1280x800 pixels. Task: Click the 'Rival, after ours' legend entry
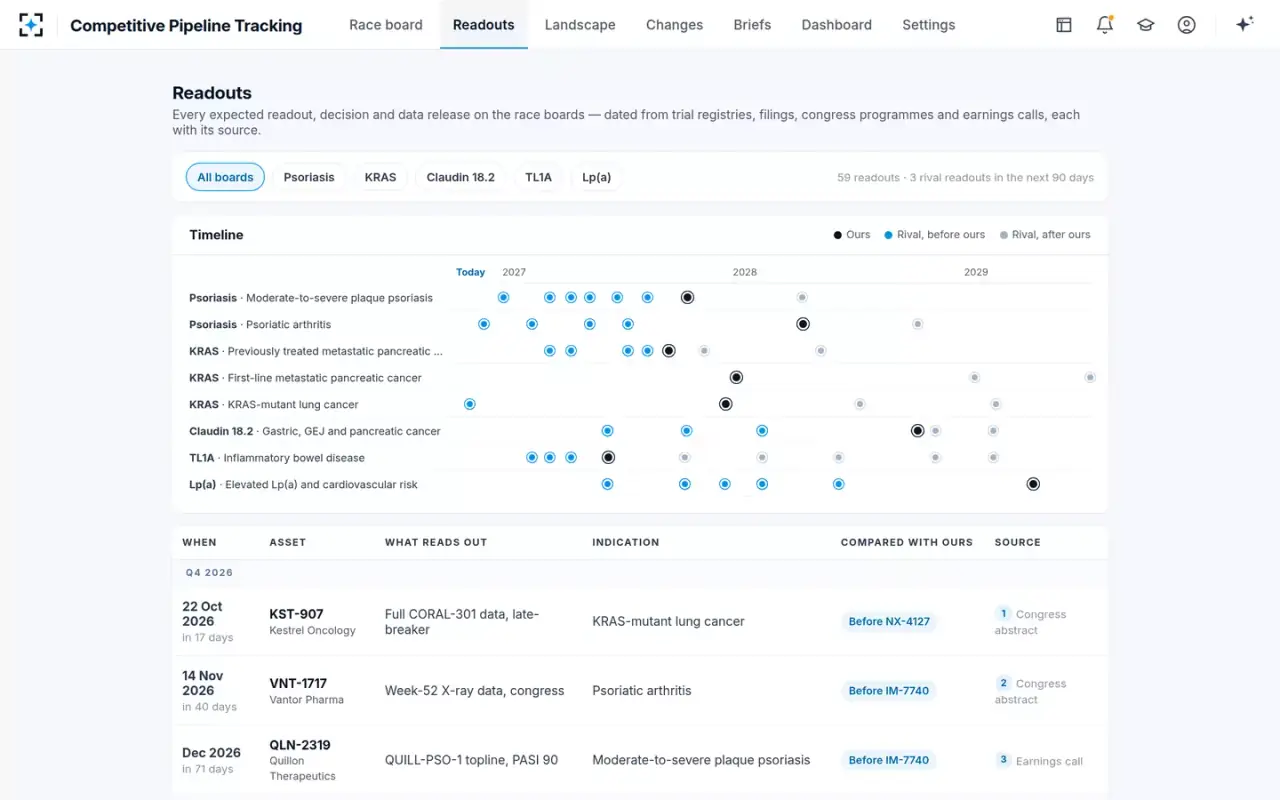click(x=1045, y=235)
